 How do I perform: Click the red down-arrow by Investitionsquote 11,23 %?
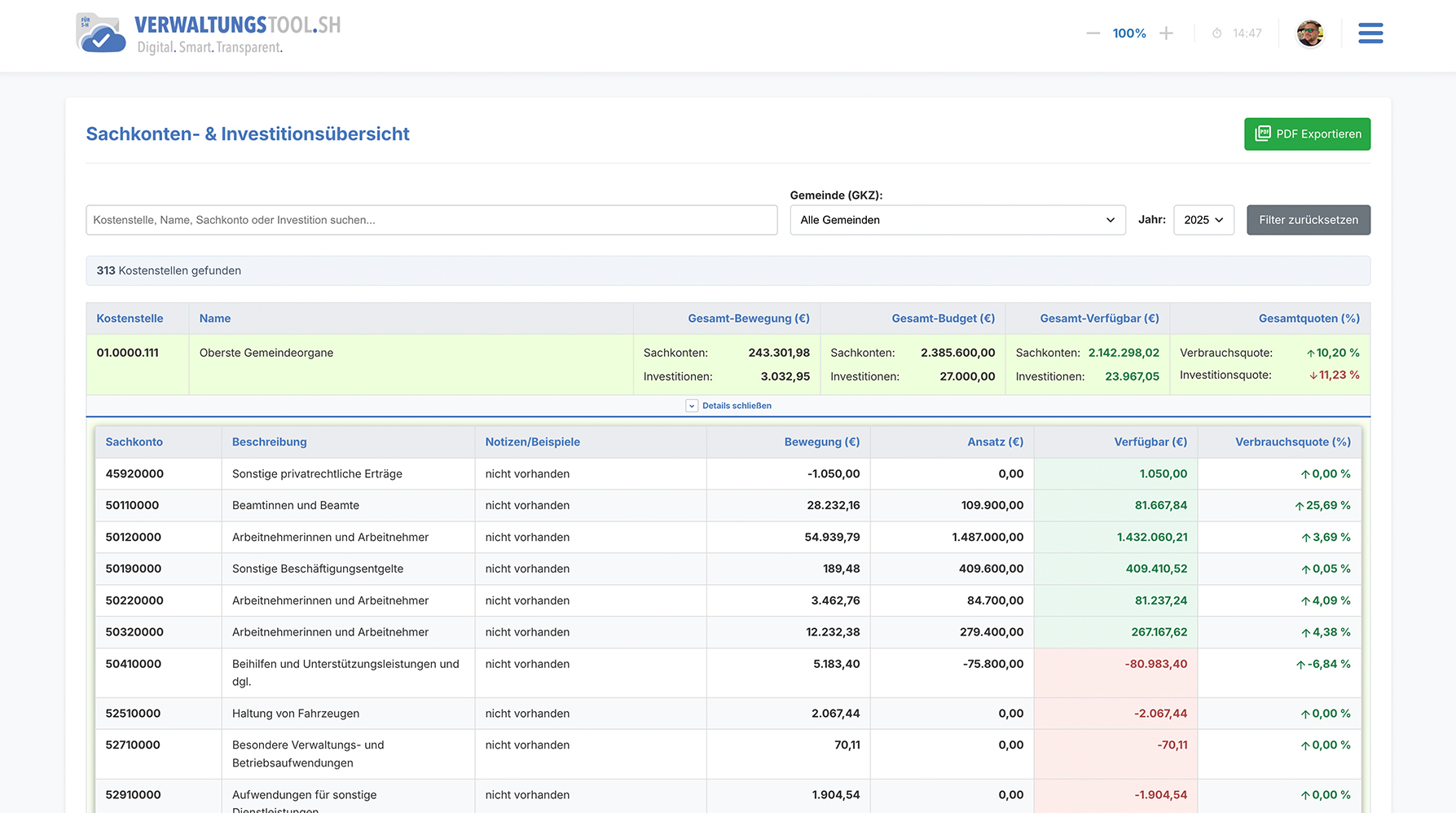click(1313, 376)
